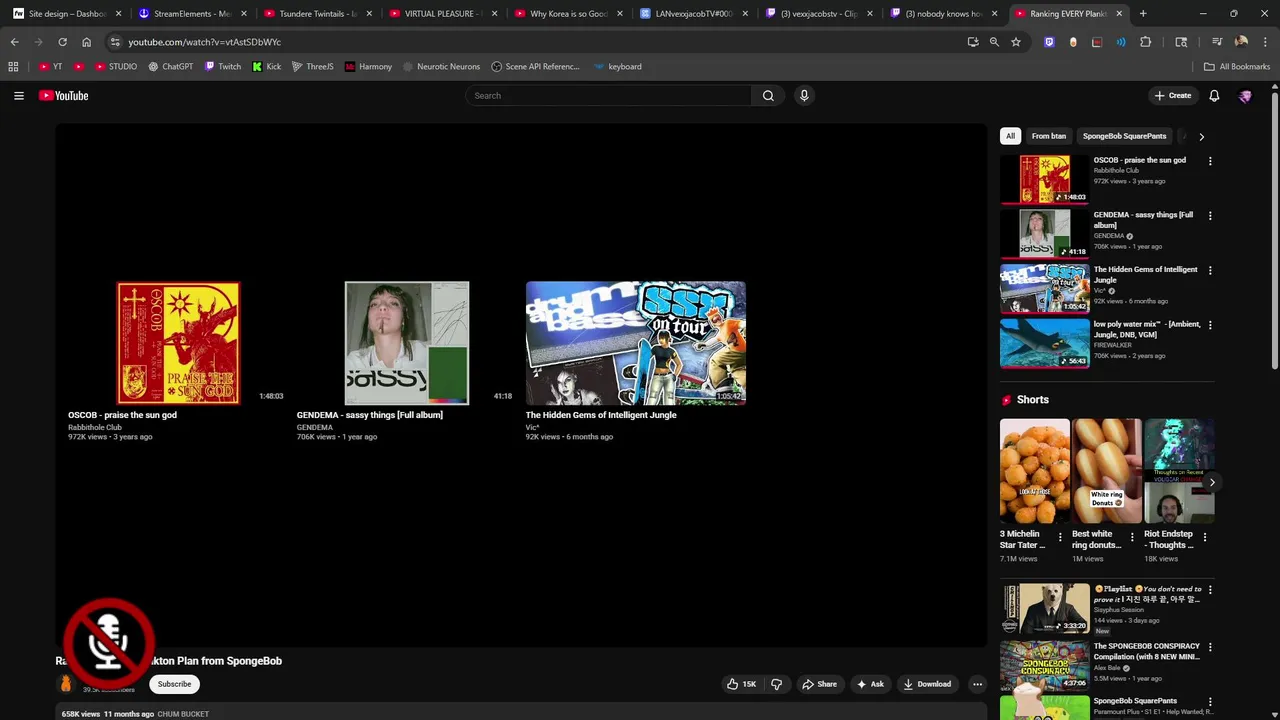Open the Chrome extensions puzzle icon

click(1146, 42)
